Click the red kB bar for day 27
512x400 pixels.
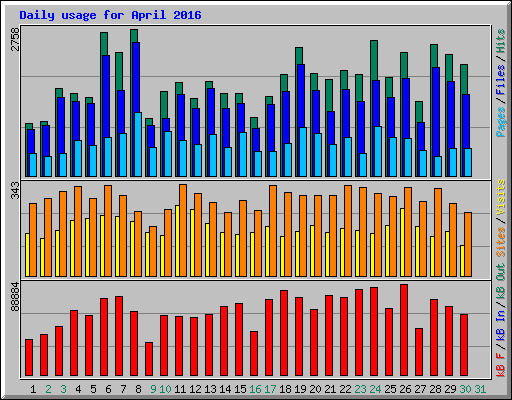[x=419, y=352]
